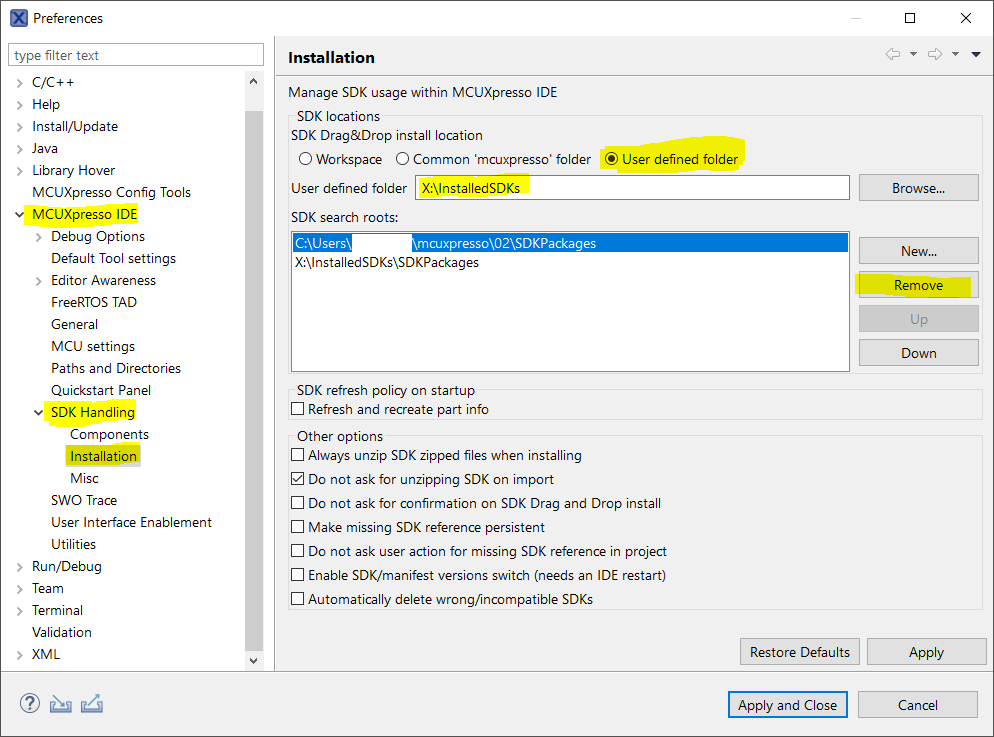Open the Help icon at bottom left
Image resolution: width=994 pixels, height=737 pixels.
pyautogui.click(x=30, y=703)
